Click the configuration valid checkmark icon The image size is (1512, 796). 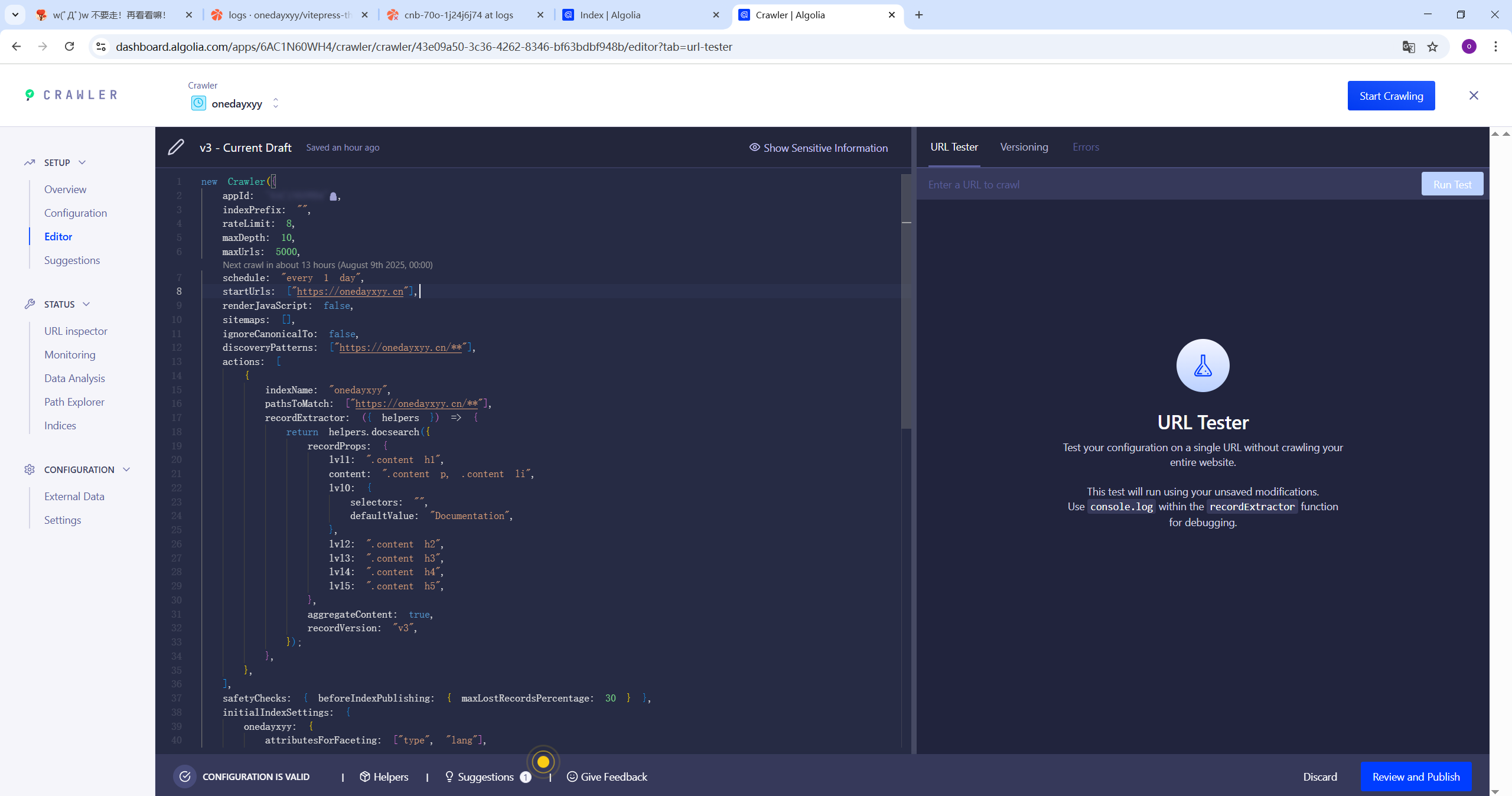(185, 777)
